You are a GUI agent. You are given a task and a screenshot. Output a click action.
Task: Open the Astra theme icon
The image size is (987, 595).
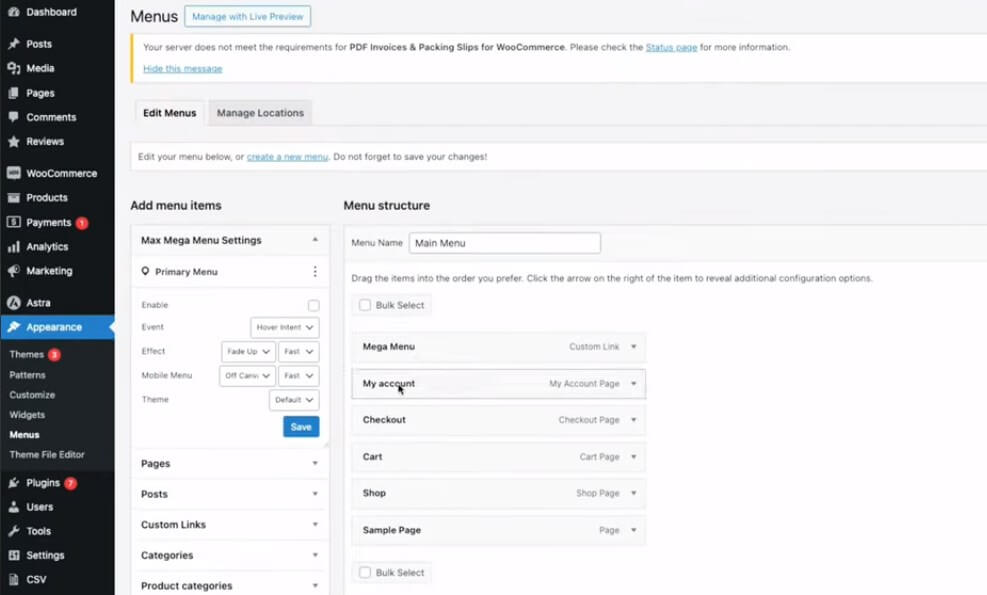13,303
